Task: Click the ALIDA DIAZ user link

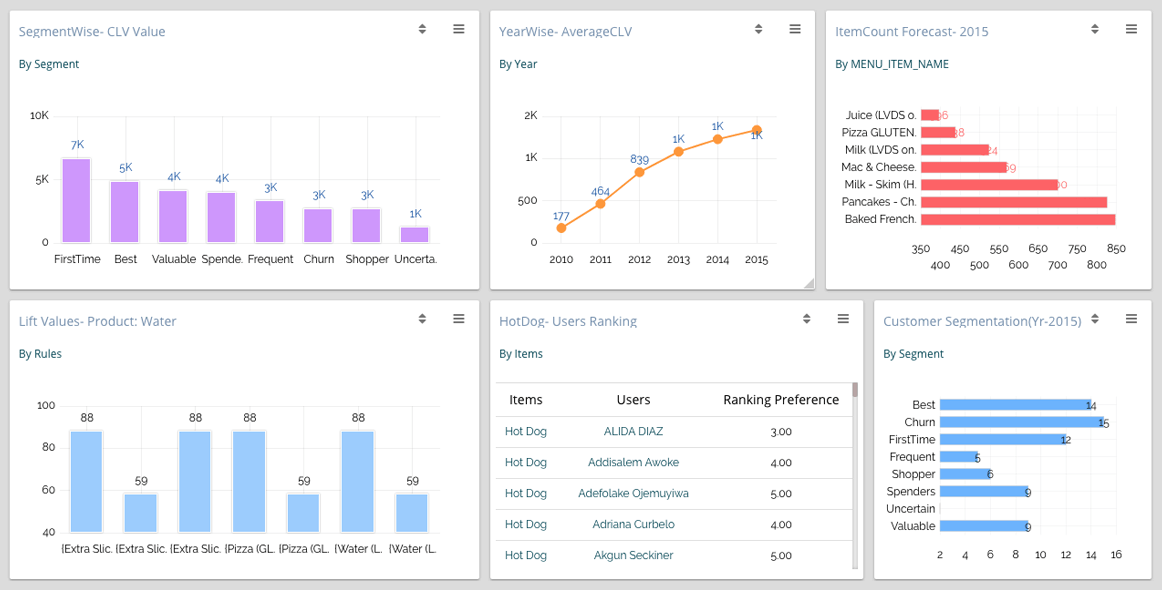Action: 633,432
